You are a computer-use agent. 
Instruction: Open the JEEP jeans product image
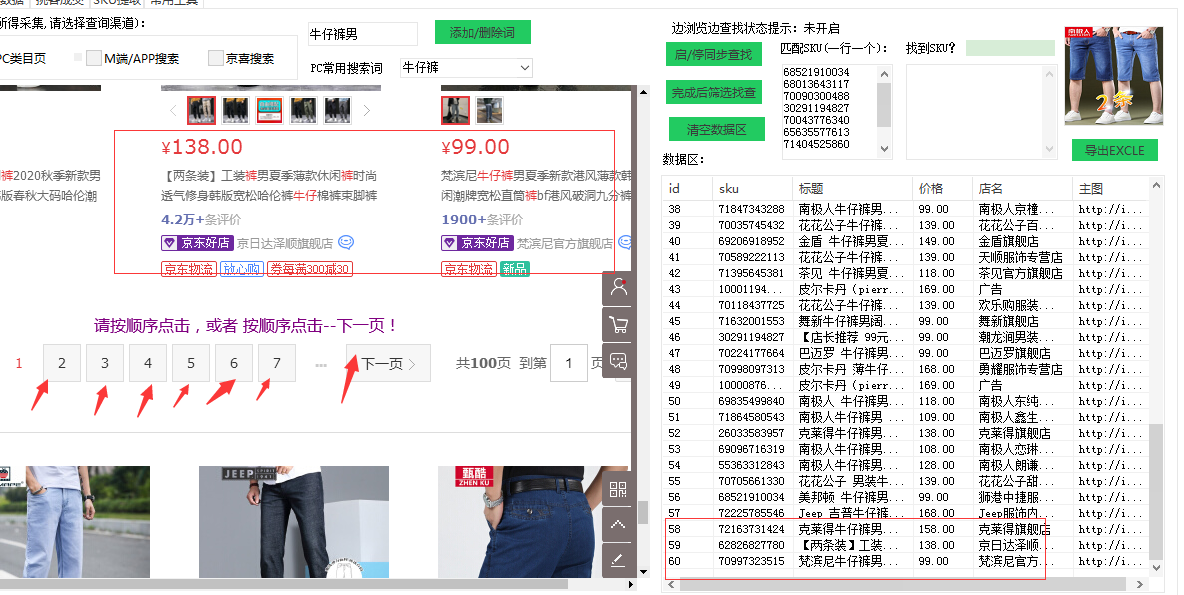[294, 522]
